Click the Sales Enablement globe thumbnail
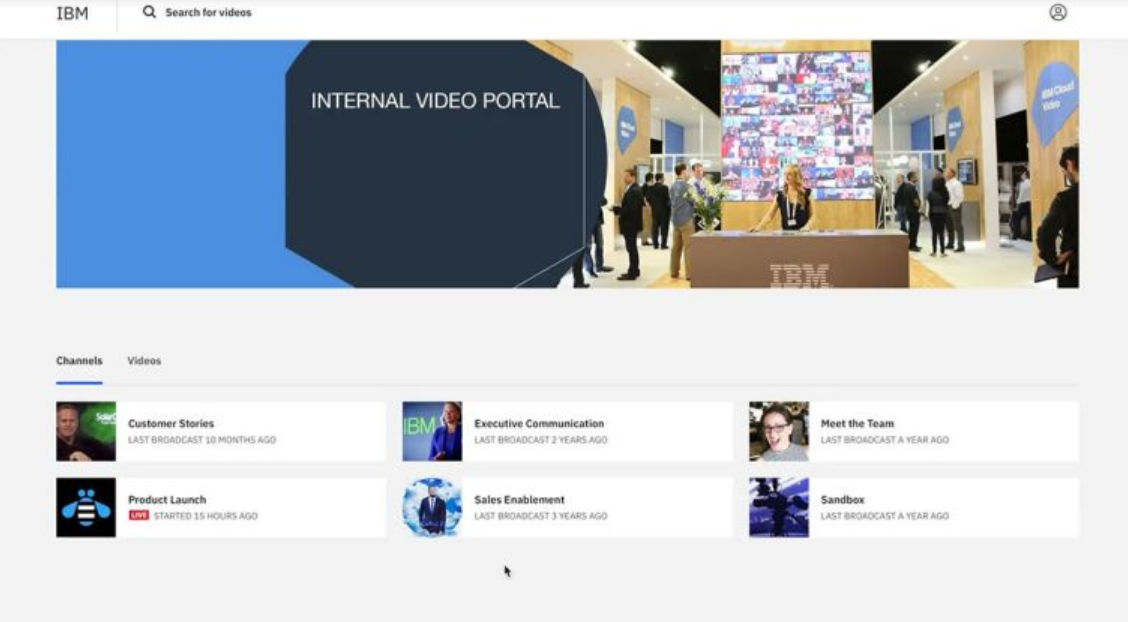The image size is (1128, 622). click(x=433, y=508)
